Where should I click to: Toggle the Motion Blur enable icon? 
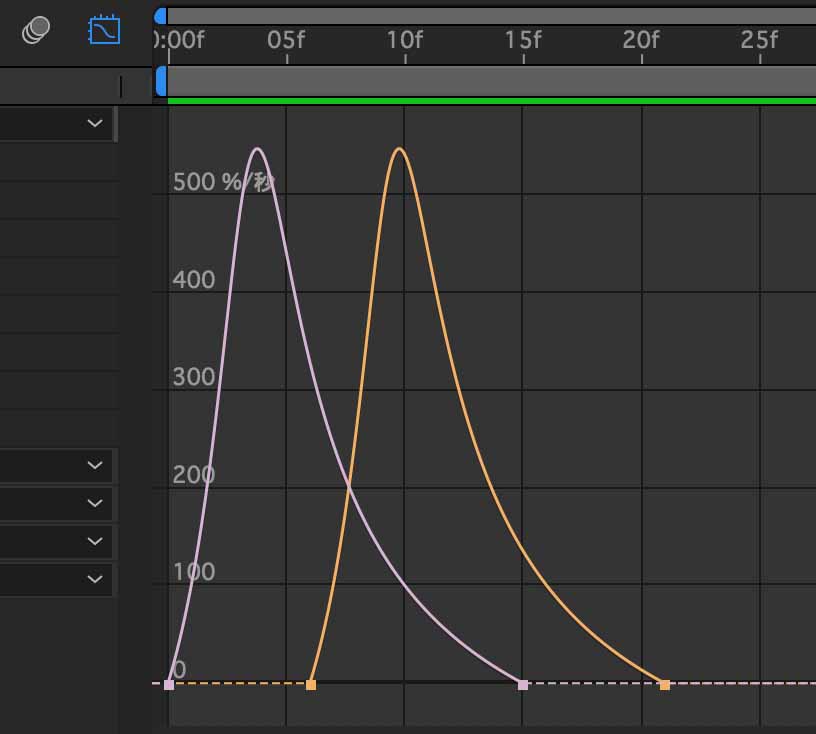(36, 30)
